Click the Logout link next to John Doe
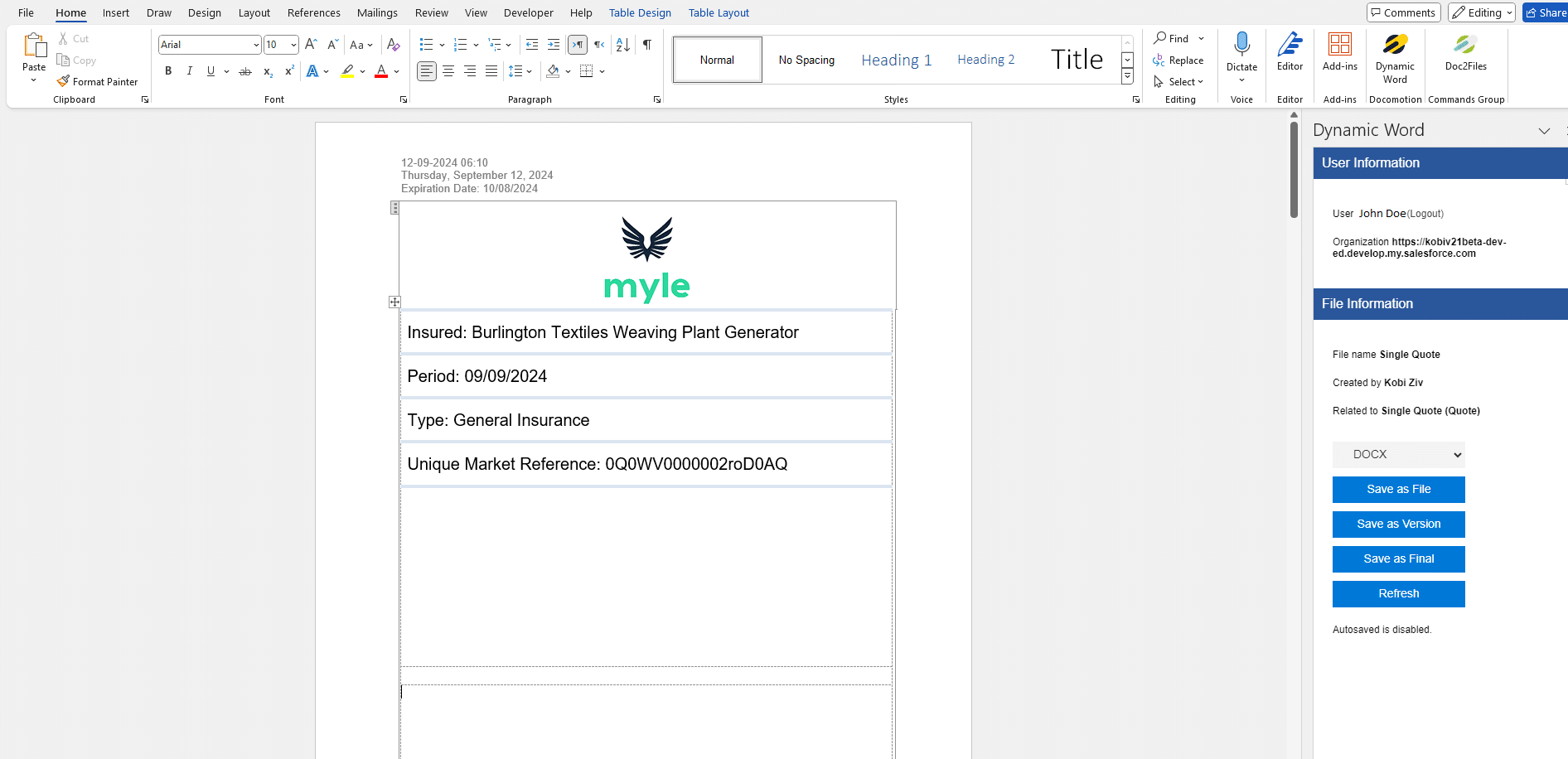 tap(1425, 214)
